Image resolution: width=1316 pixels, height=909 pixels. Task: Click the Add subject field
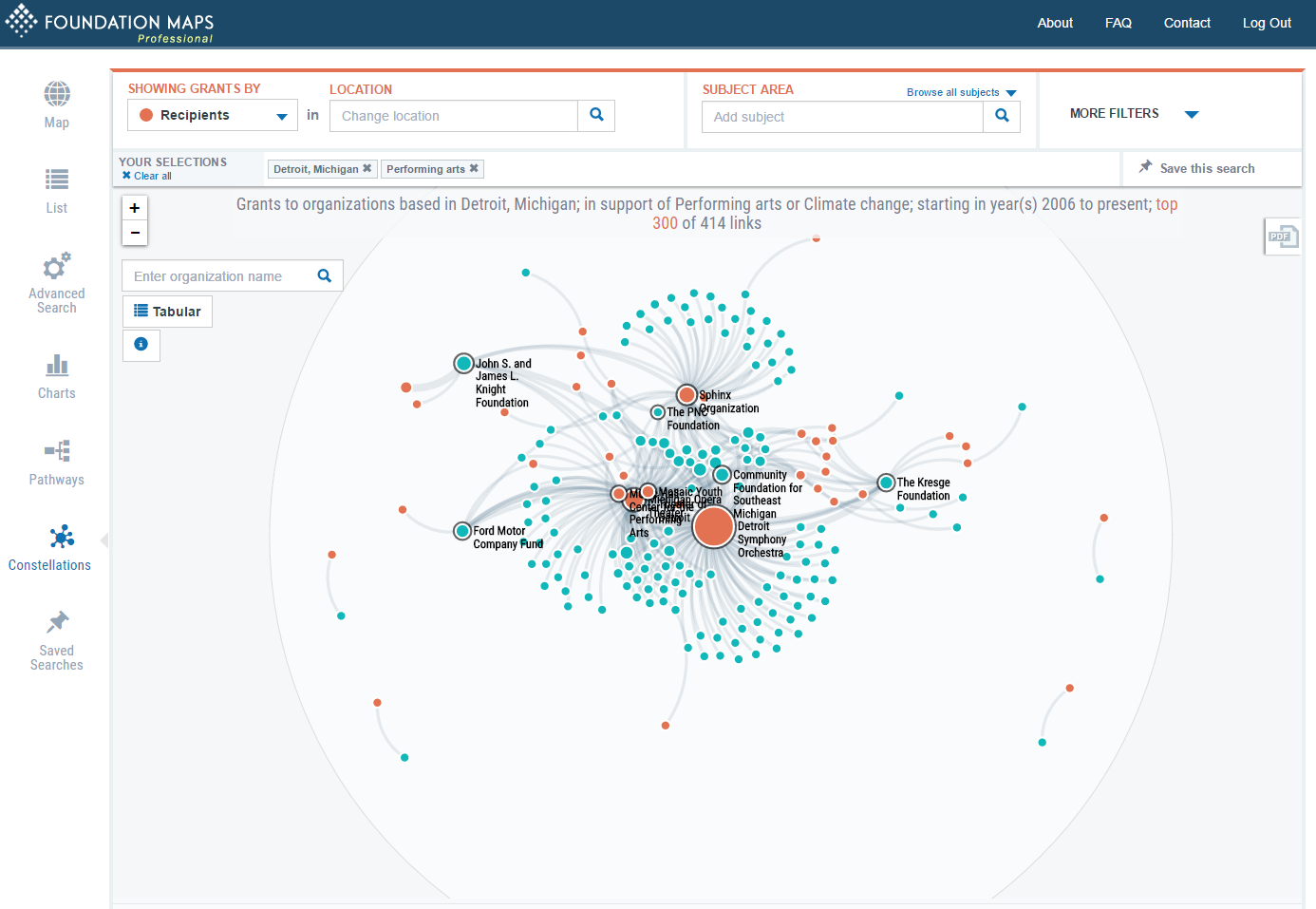pyautogui.click(x=843, y=117)
